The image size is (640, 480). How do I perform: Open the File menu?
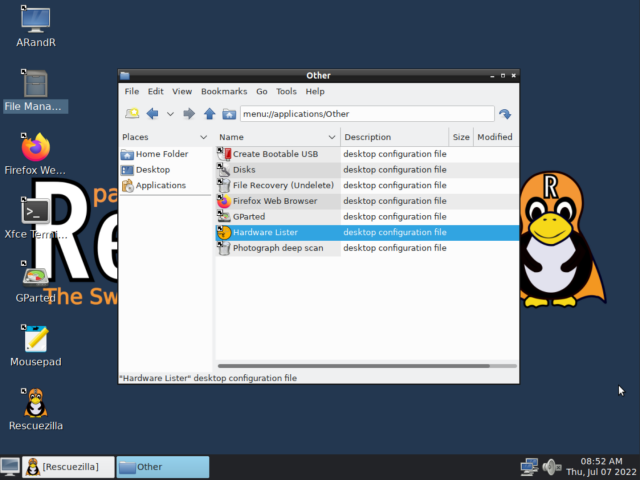pyautogui.click(x=131, y=91)
